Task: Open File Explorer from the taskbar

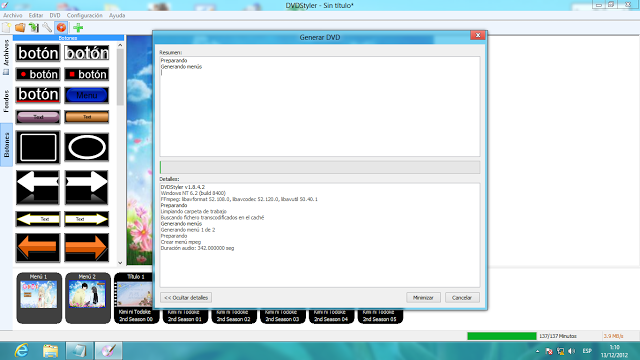Action: (50, 351)
